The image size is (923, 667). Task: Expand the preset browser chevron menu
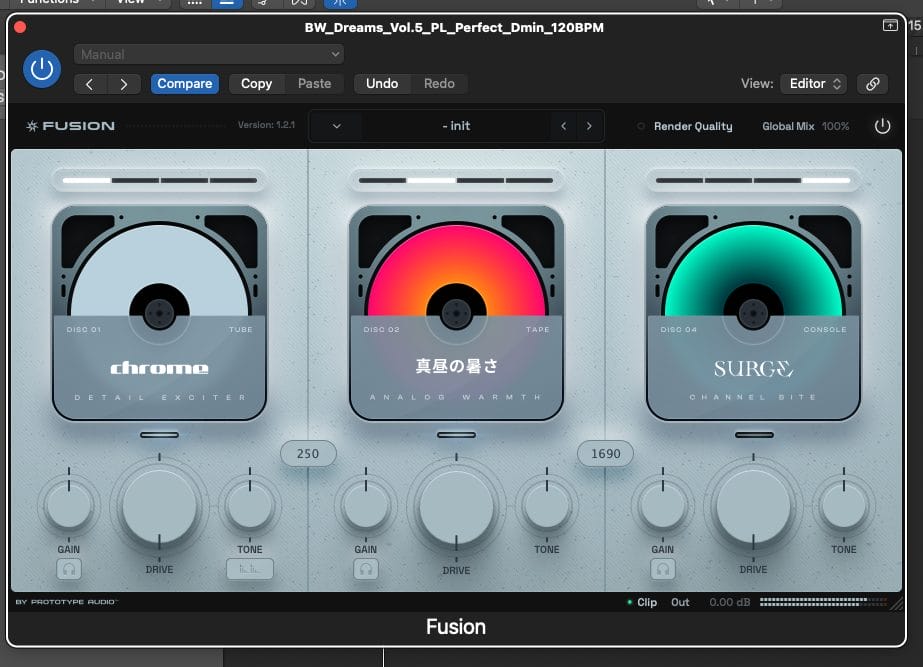(x=336, y=126)
